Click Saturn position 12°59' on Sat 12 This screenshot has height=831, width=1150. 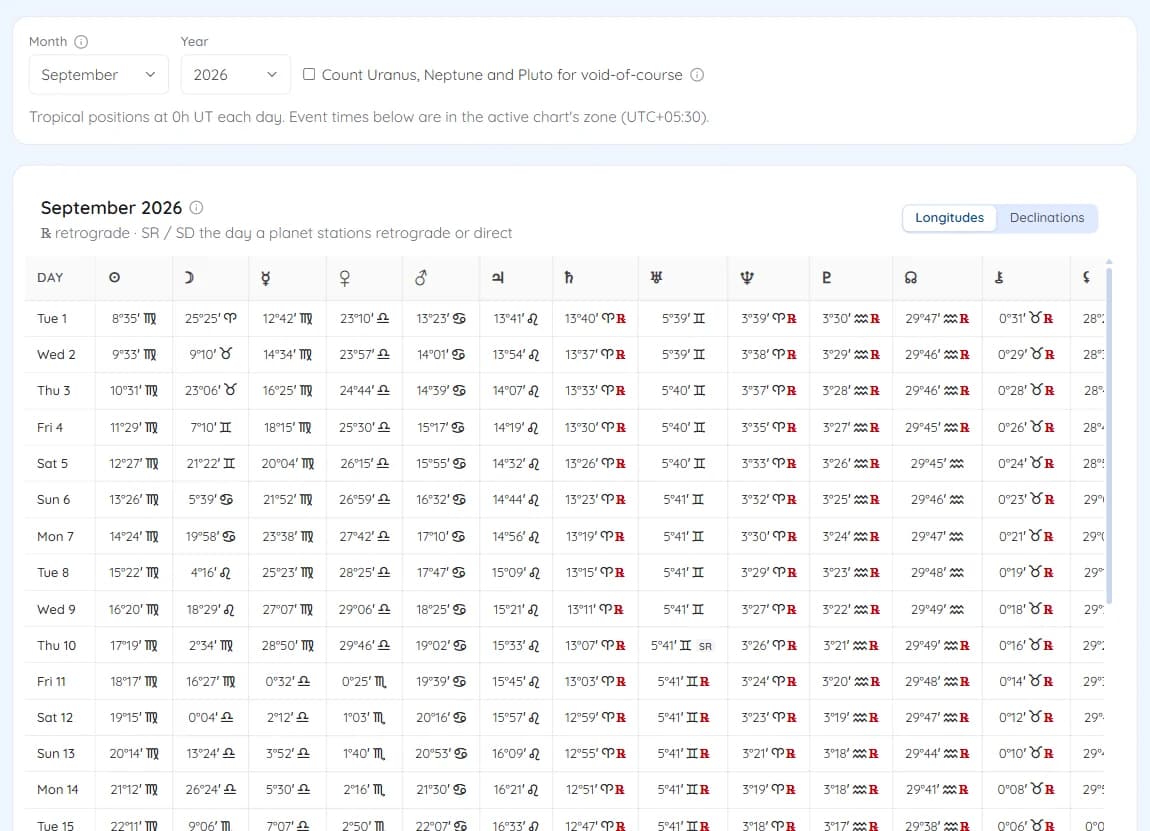click(595, 717)
